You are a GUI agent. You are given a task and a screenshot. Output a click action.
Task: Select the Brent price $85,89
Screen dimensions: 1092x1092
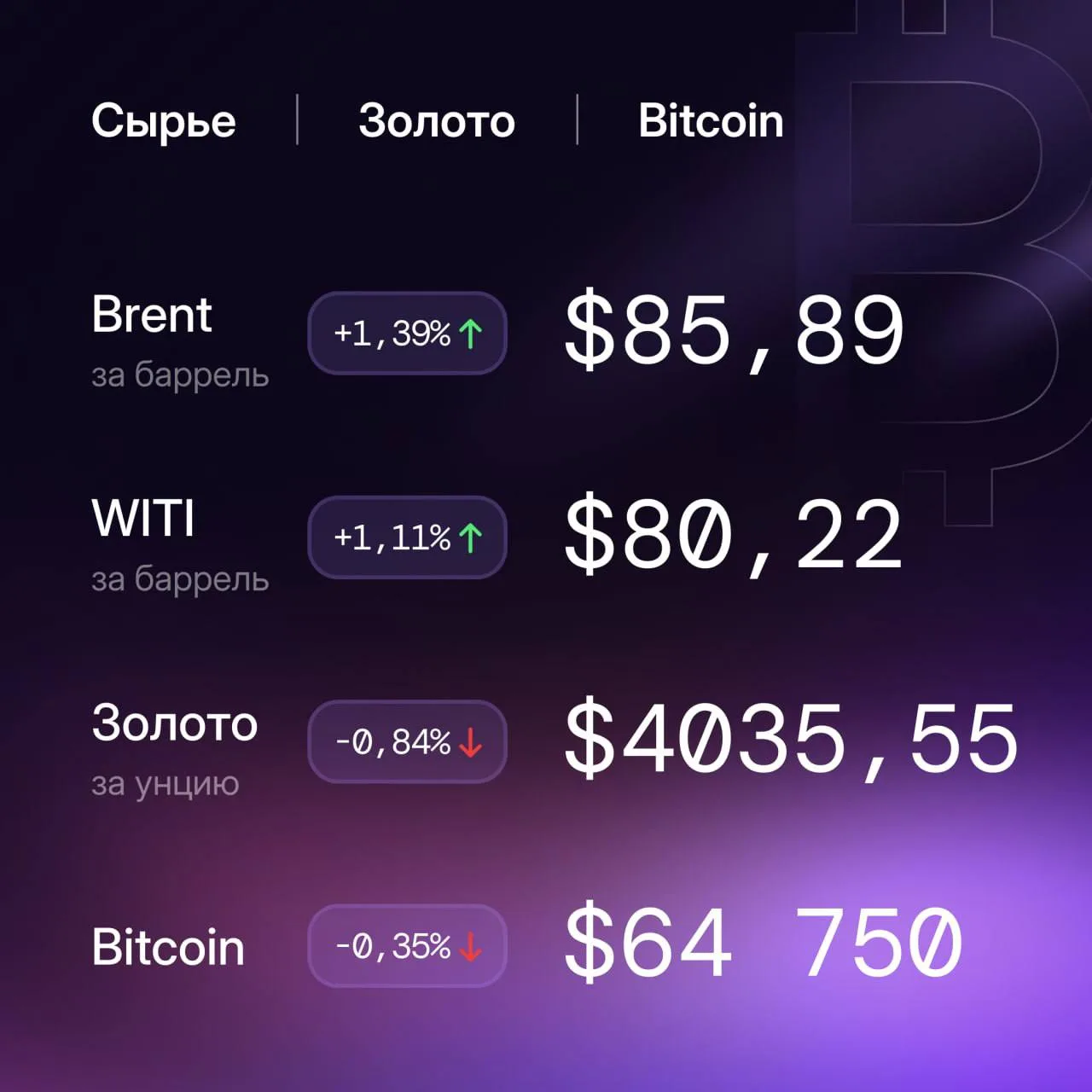click(x=734, y=331)
